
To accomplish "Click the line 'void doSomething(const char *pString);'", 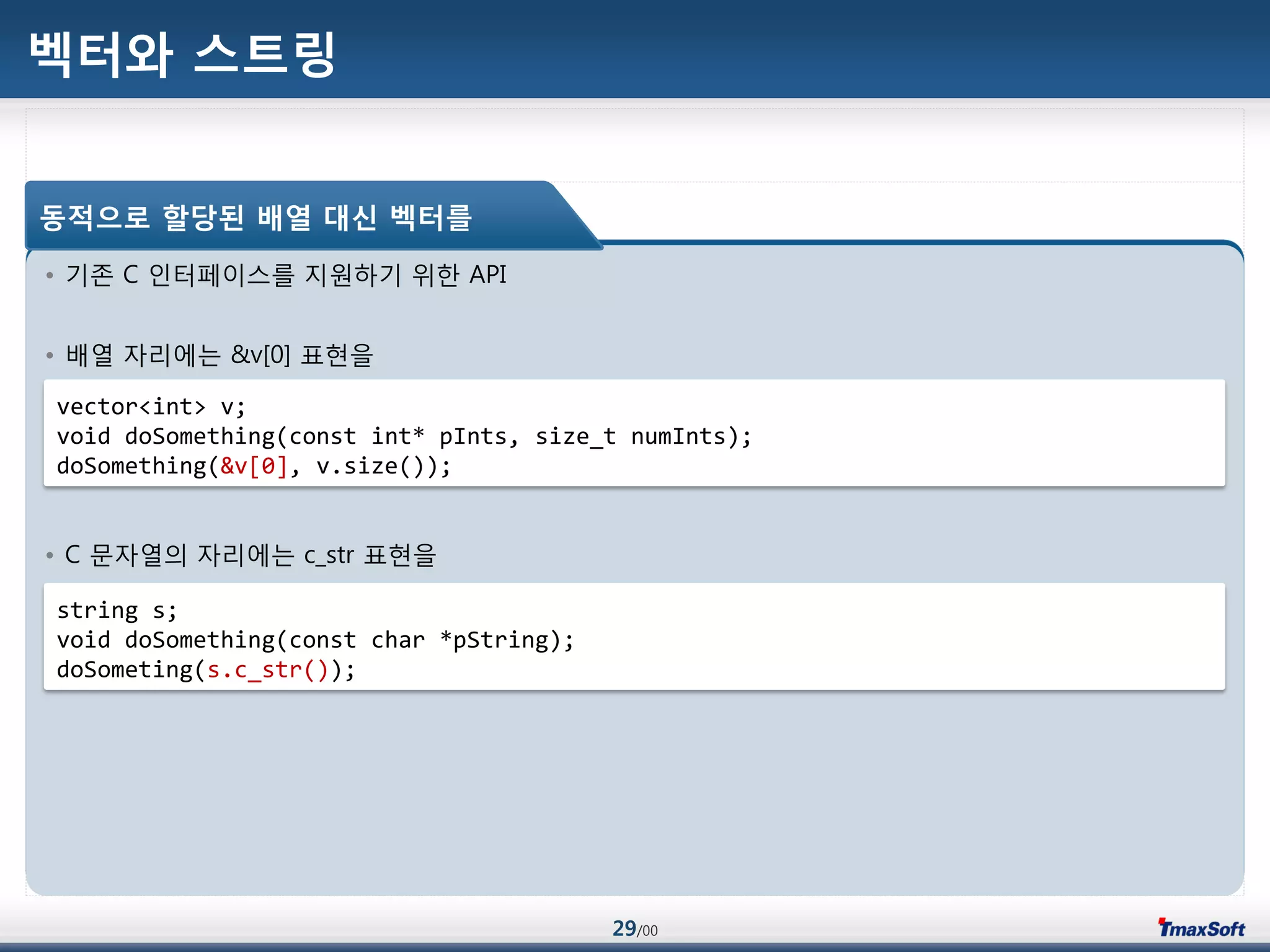I will click(316, 640).
